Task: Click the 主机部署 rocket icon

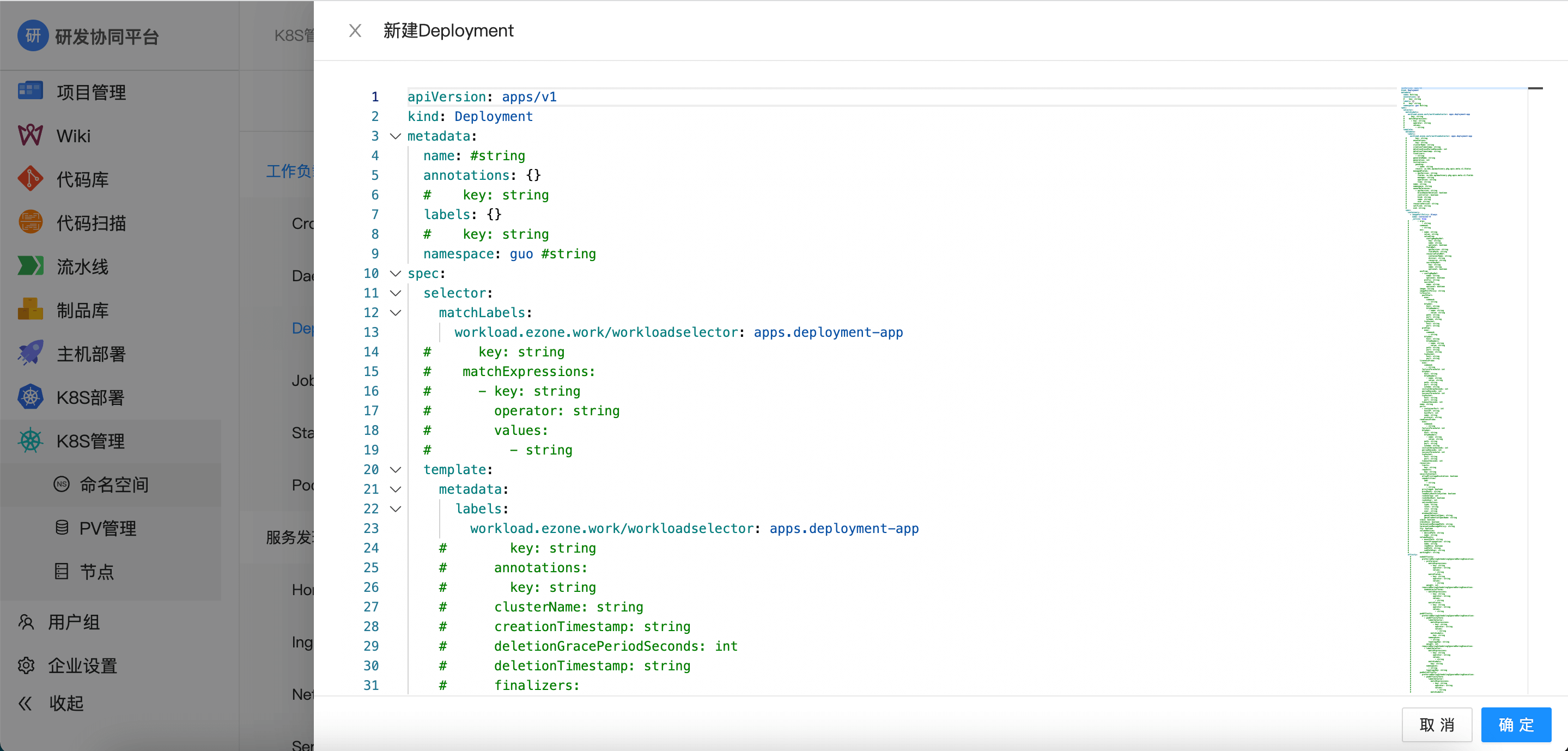Action: pos(30,353)
